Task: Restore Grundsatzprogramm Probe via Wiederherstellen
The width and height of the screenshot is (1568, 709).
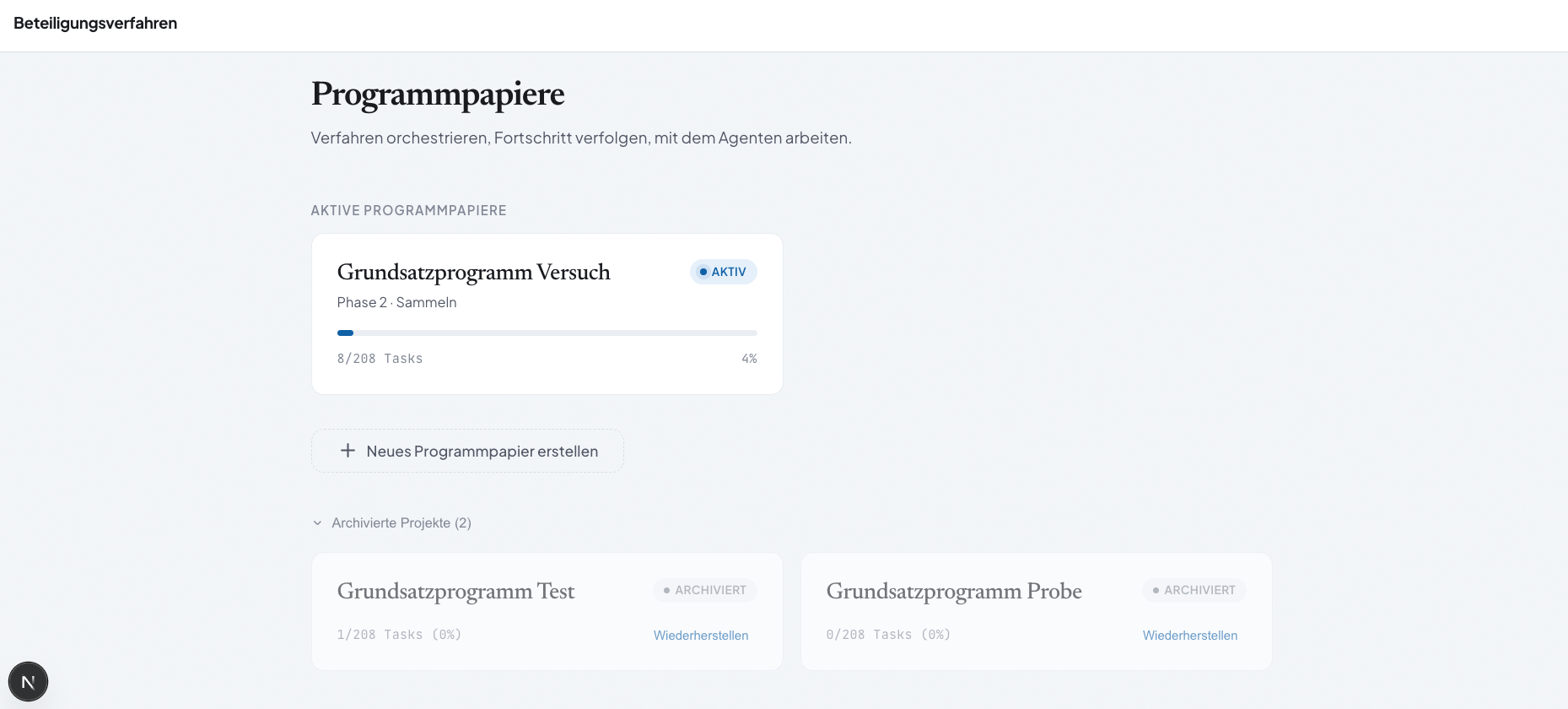Action: point(1190,635)
